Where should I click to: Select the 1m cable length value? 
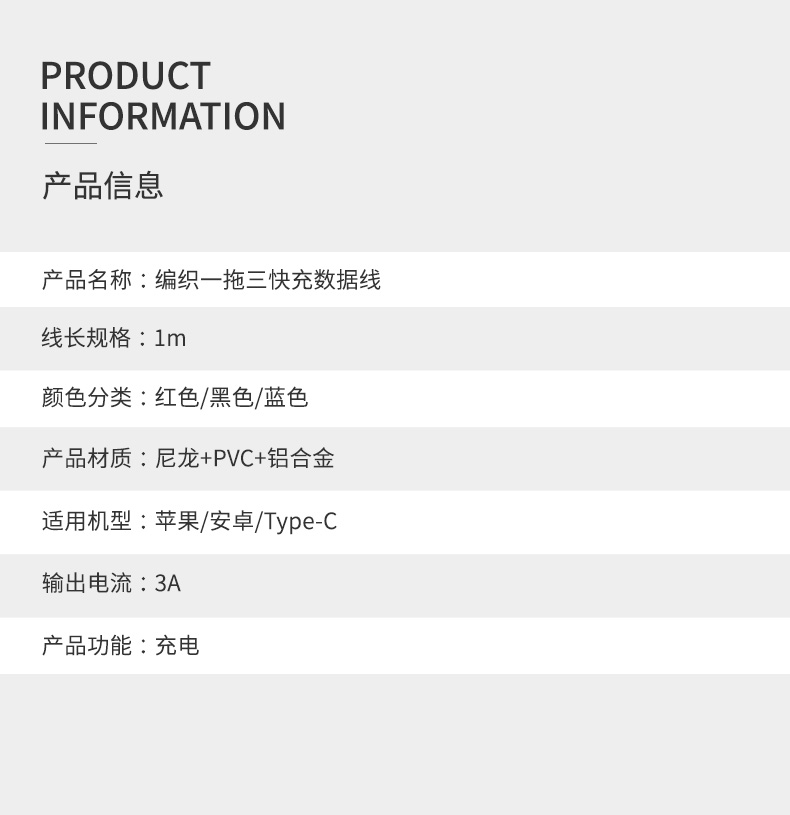170,338
